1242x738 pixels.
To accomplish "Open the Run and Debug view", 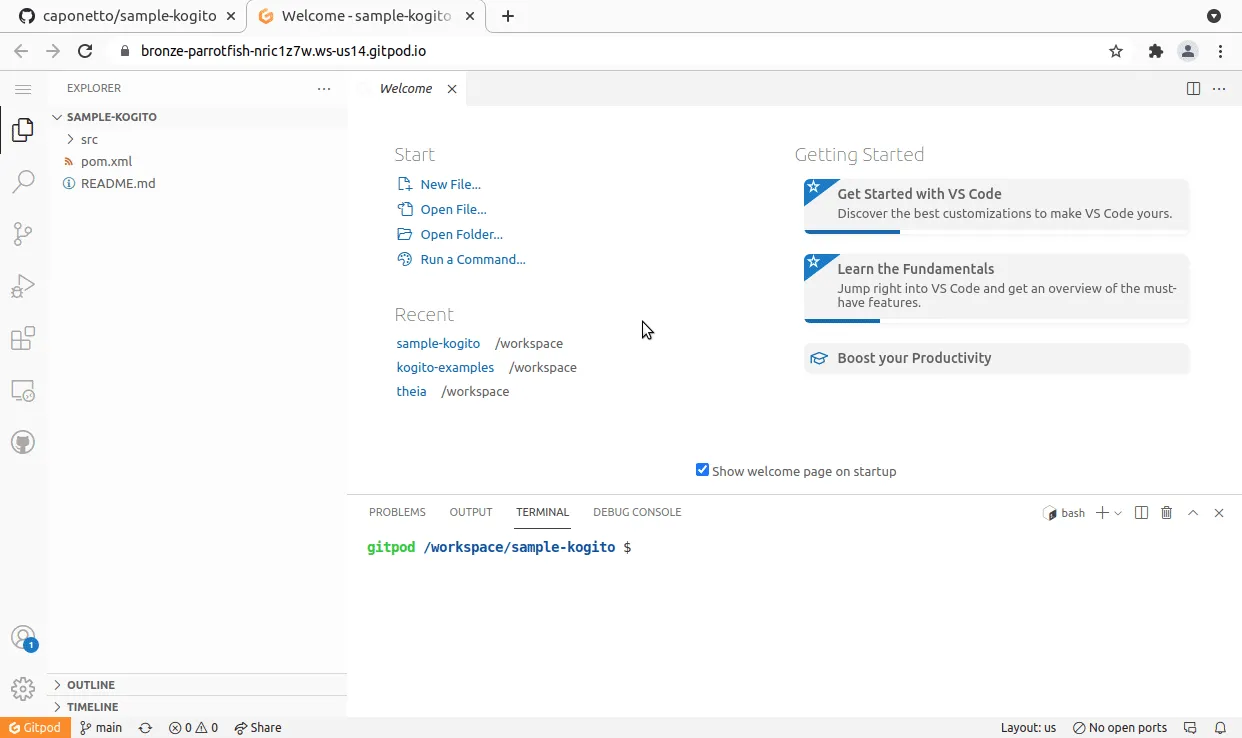I will click(x=23, y=286).
